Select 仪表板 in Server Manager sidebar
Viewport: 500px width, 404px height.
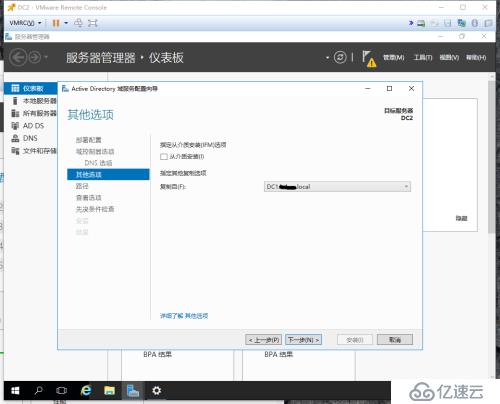(31, 88)
